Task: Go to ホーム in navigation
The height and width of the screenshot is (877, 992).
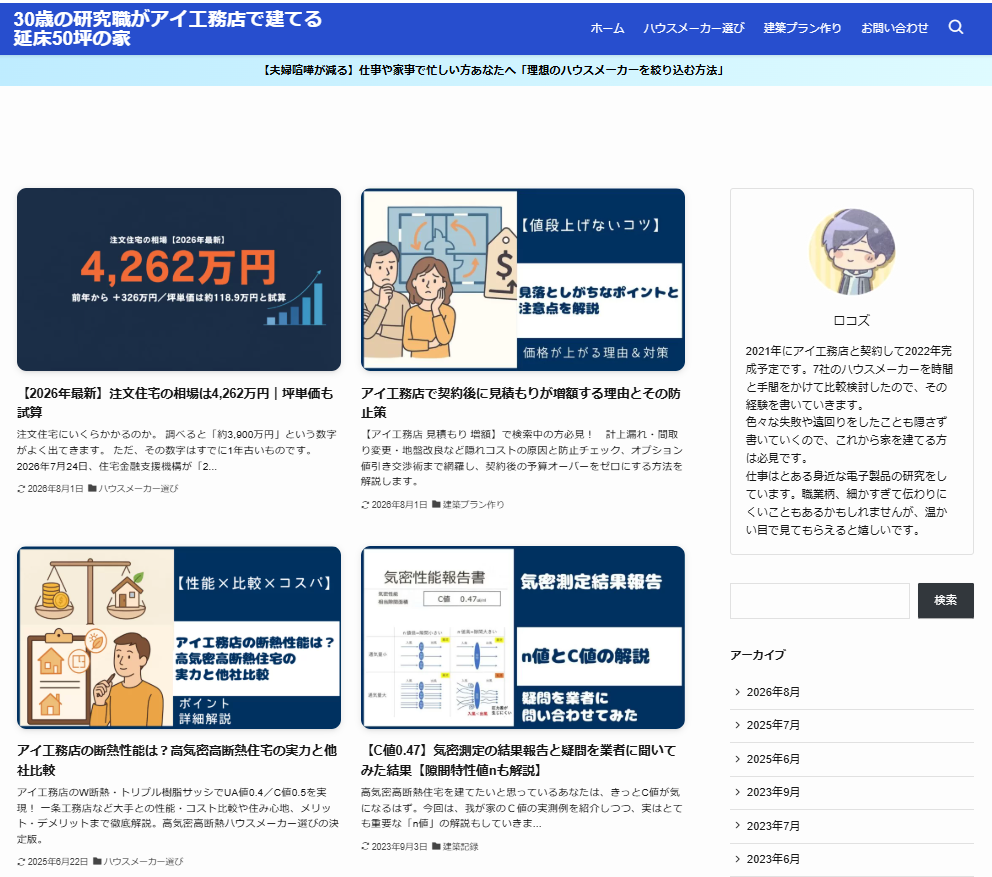Action: tap(607, 28)
